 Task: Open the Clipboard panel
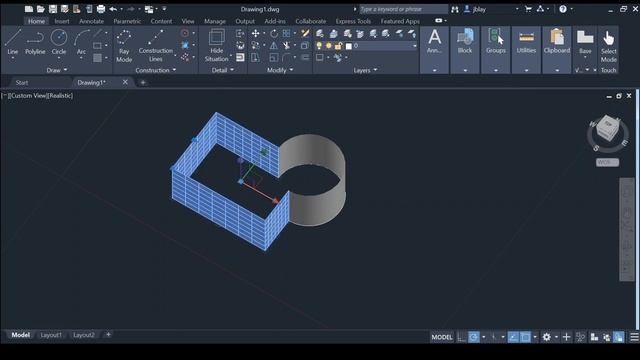pos(557,49)
